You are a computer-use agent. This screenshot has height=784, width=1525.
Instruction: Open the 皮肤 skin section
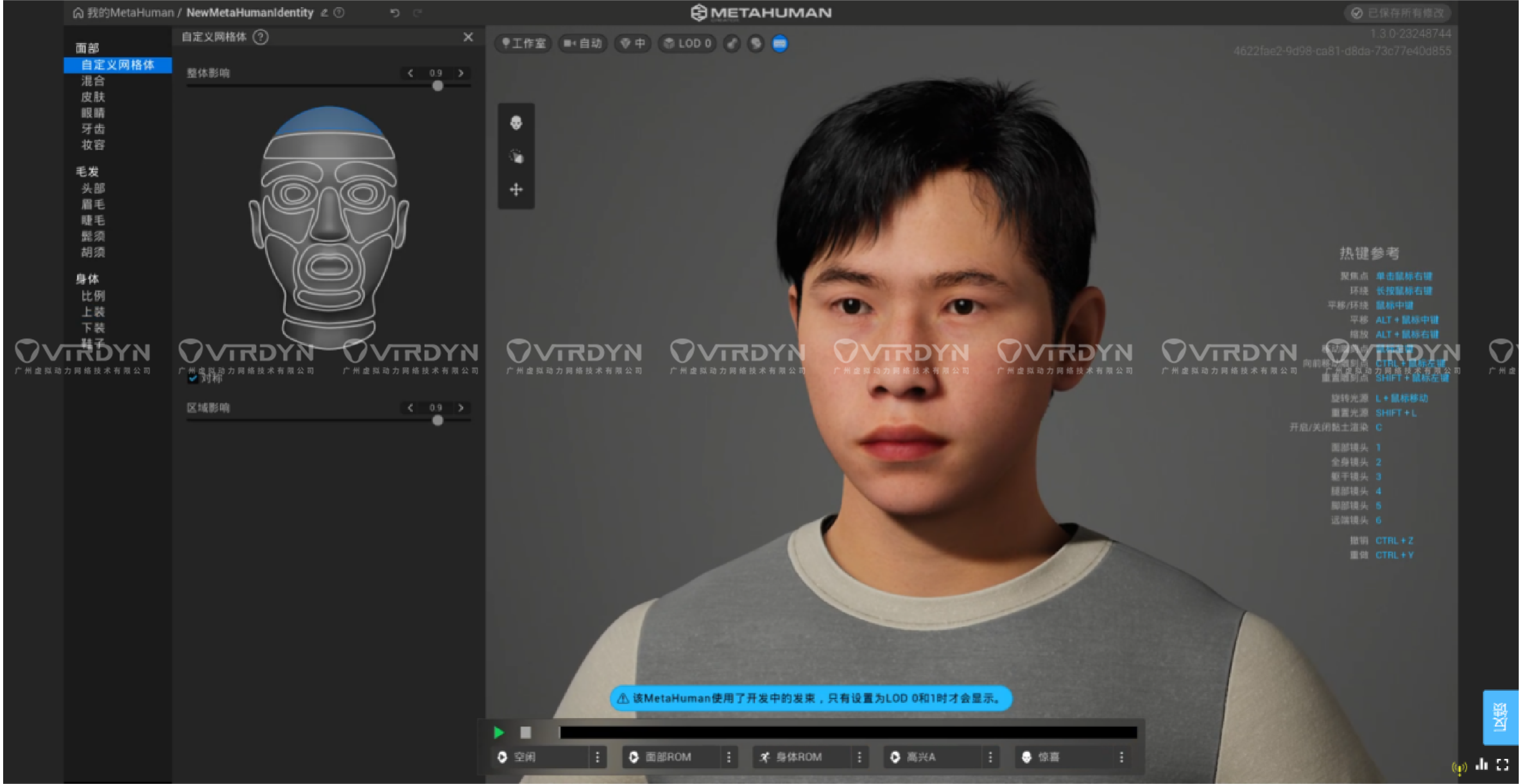(x=93, y=97)
